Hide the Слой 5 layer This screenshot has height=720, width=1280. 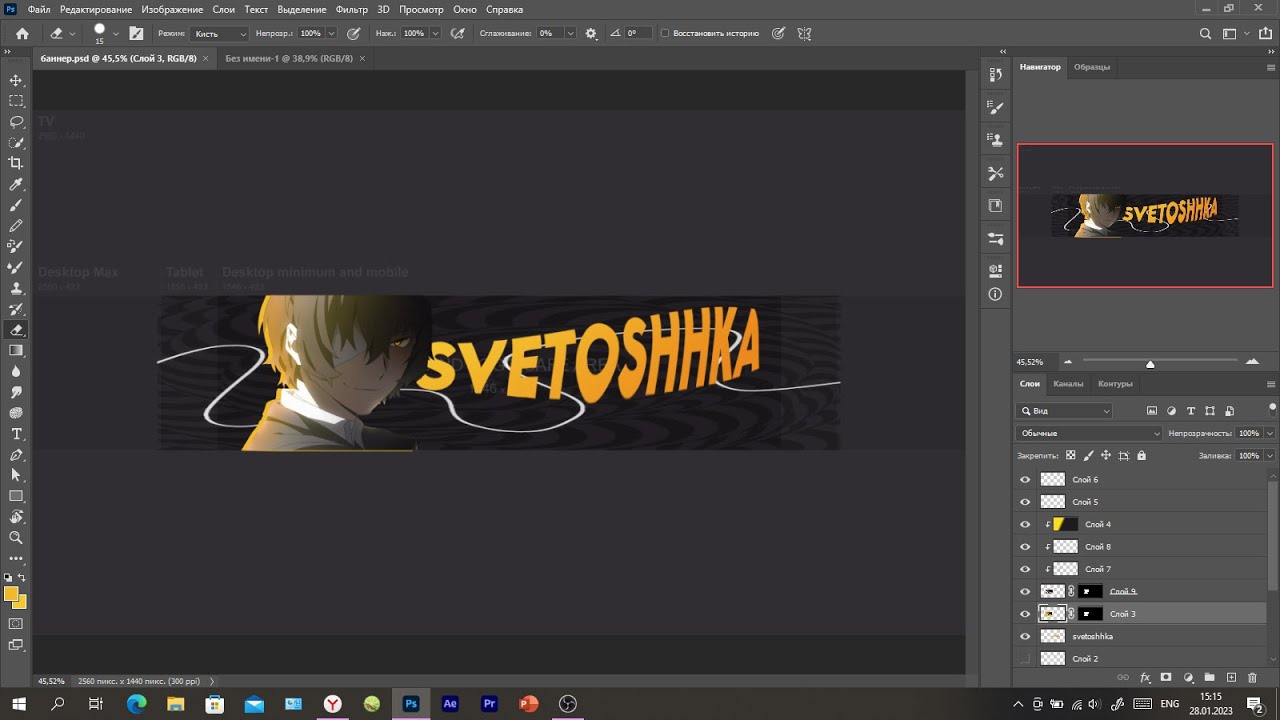(1025, 502)
